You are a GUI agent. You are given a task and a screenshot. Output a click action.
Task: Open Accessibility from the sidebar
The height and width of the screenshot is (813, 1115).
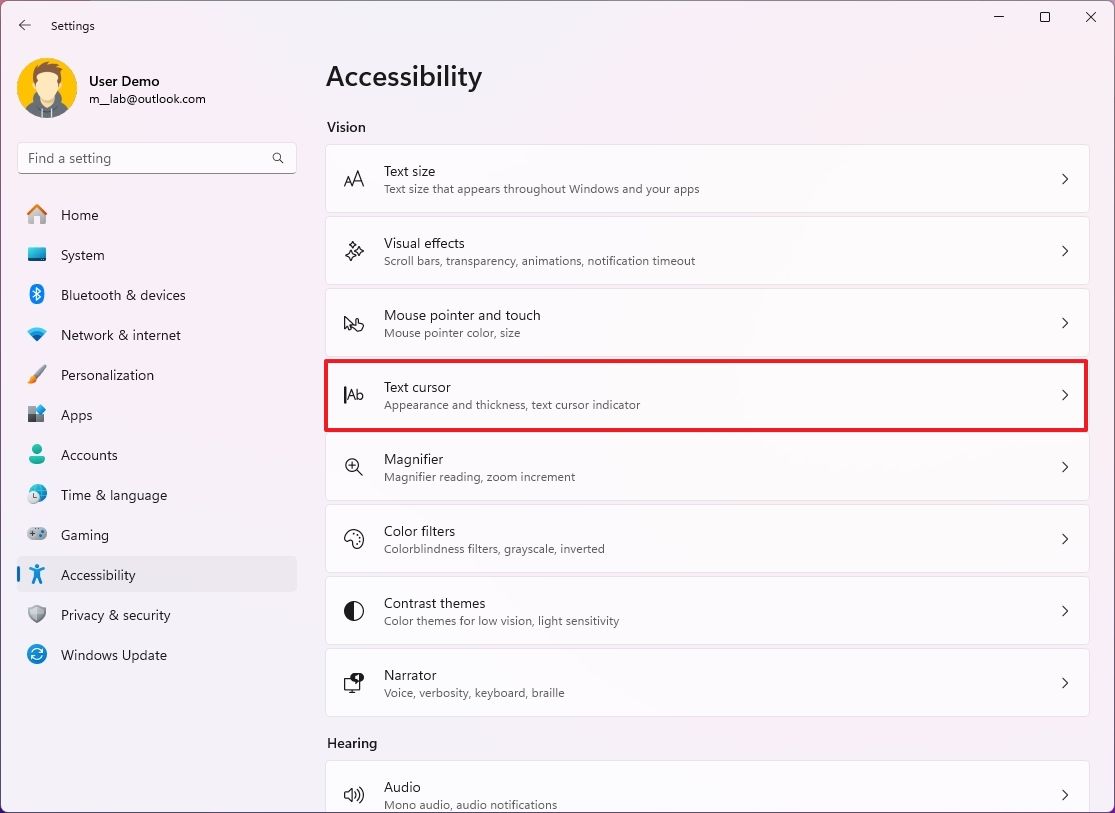[98, 574]
